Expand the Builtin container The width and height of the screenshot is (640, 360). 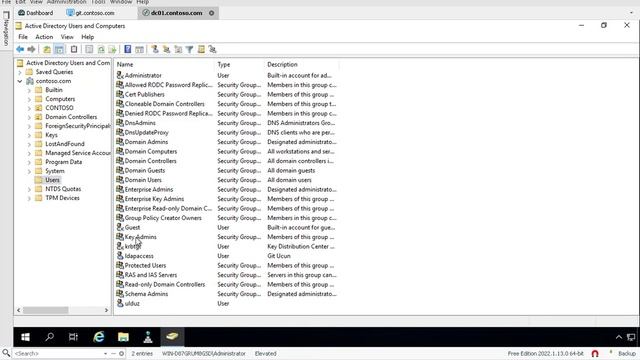pyautogui.click(x=29, y=90)
